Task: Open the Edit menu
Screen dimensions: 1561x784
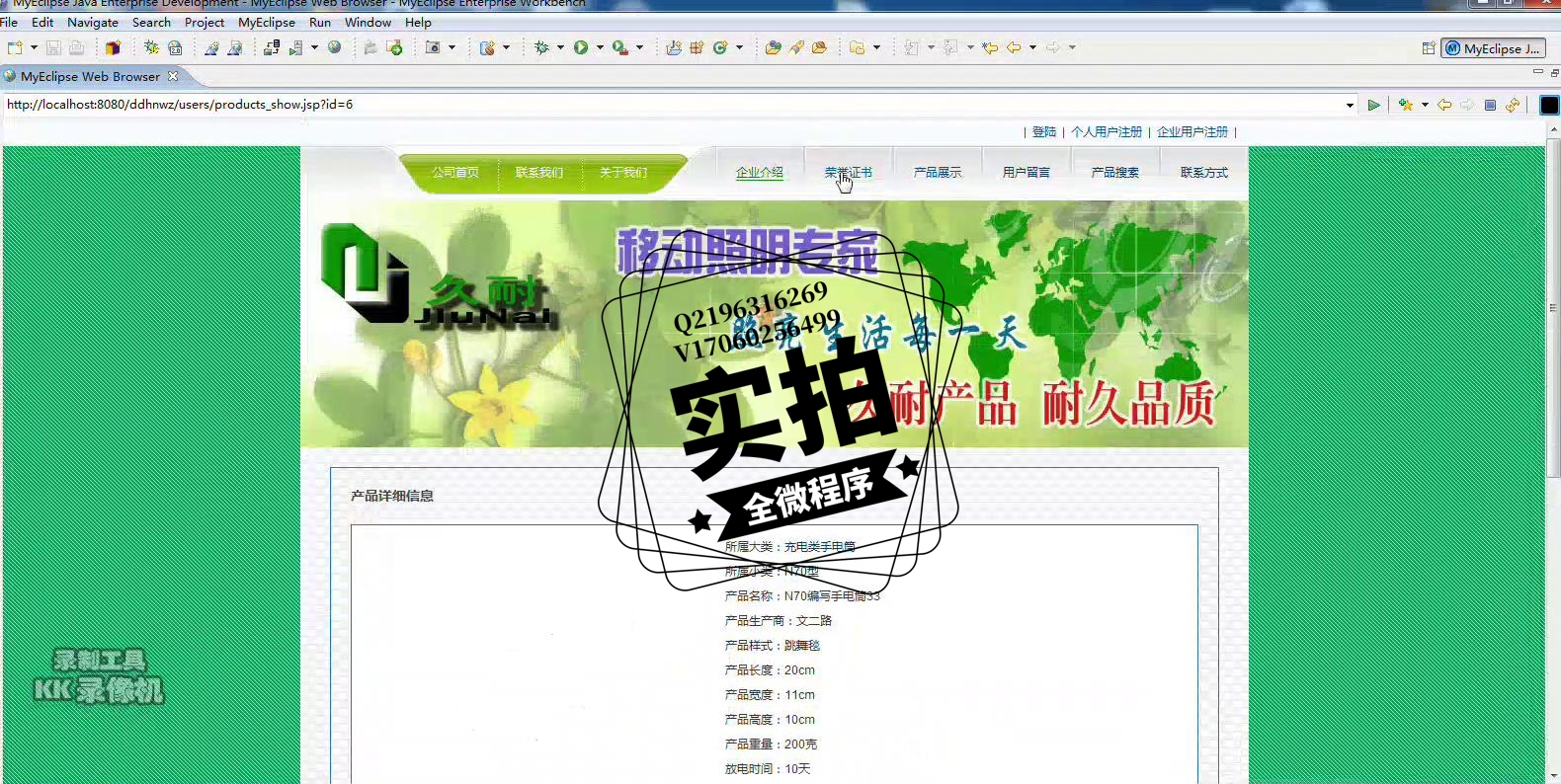Action: pos(42,22)
